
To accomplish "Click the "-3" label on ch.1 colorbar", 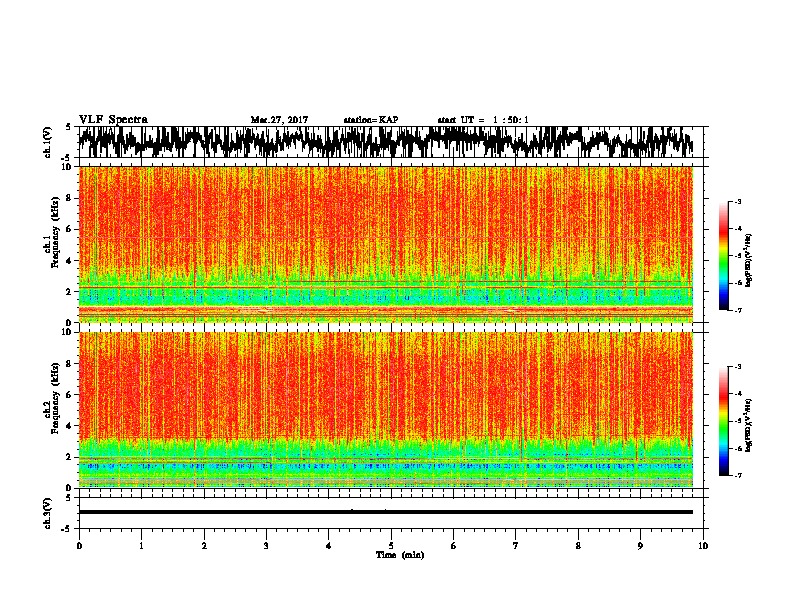I will [737, 201].
